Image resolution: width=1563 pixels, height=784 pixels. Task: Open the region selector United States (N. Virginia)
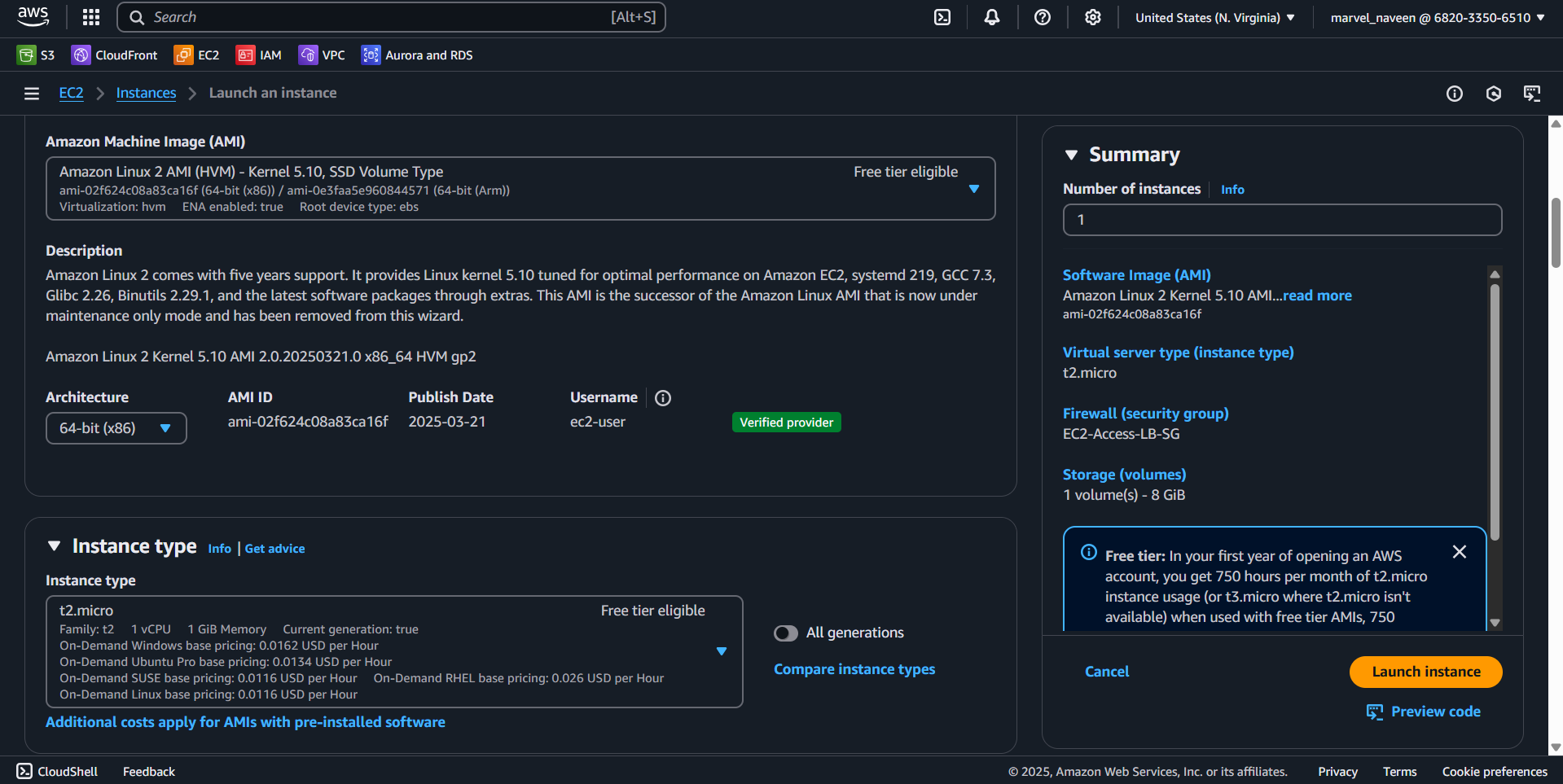1214,17
